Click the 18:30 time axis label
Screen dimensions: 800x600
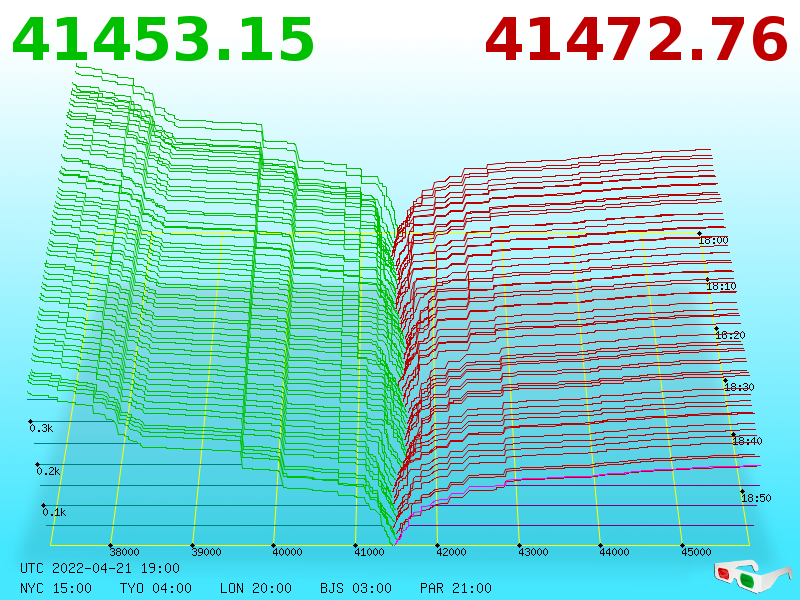[x=739, y=387]
